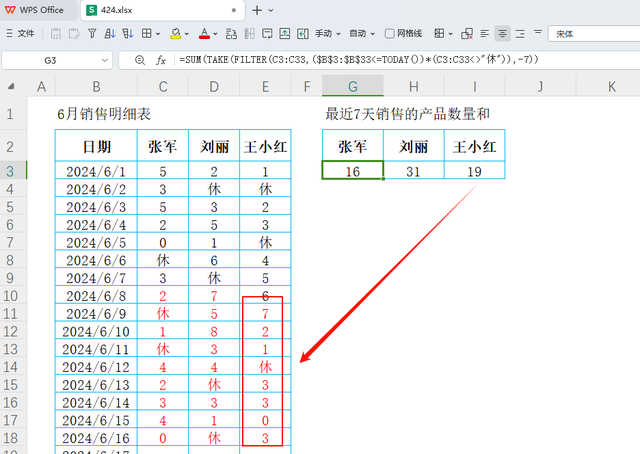Click the 王小红 header in column E

pyautogui.click(x=265, y=146)
